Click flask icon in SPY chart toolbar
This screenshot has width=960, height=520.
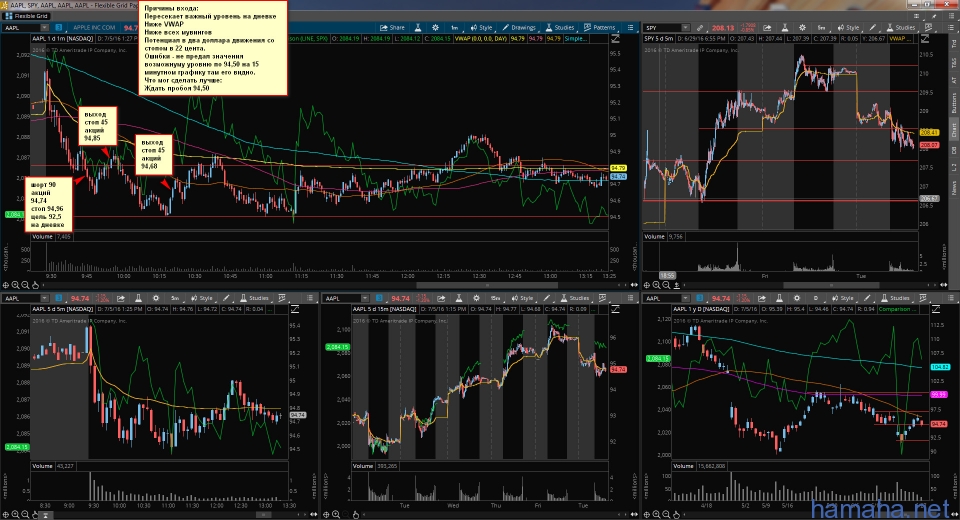click(x=784, y=28)
